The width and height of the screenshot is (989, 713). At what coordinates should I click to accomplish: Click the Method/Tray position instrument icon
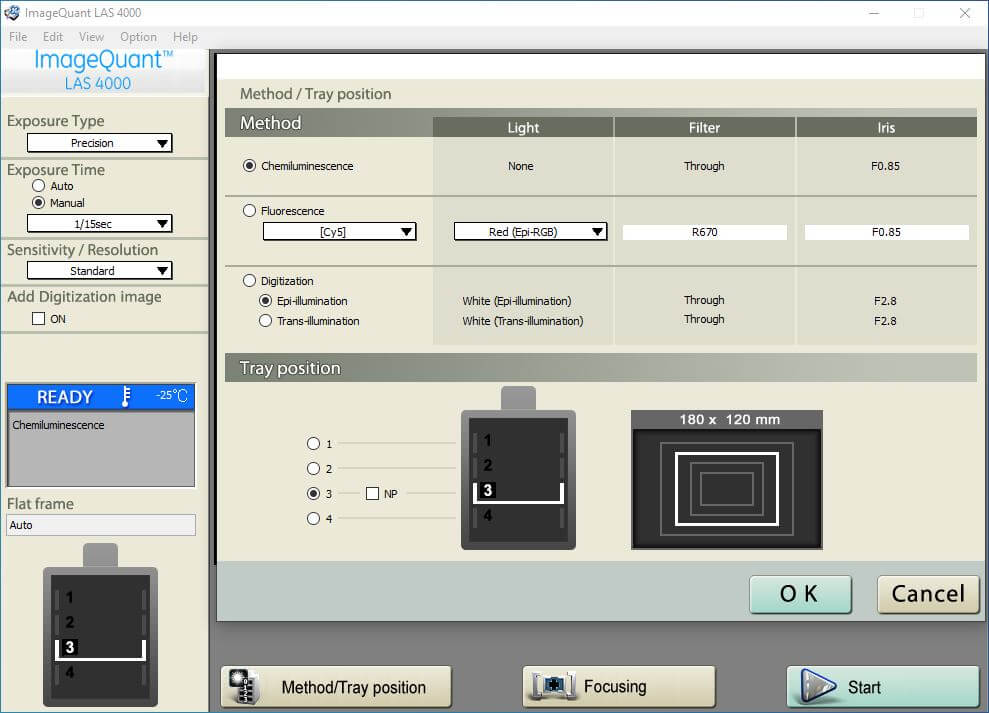243,686
